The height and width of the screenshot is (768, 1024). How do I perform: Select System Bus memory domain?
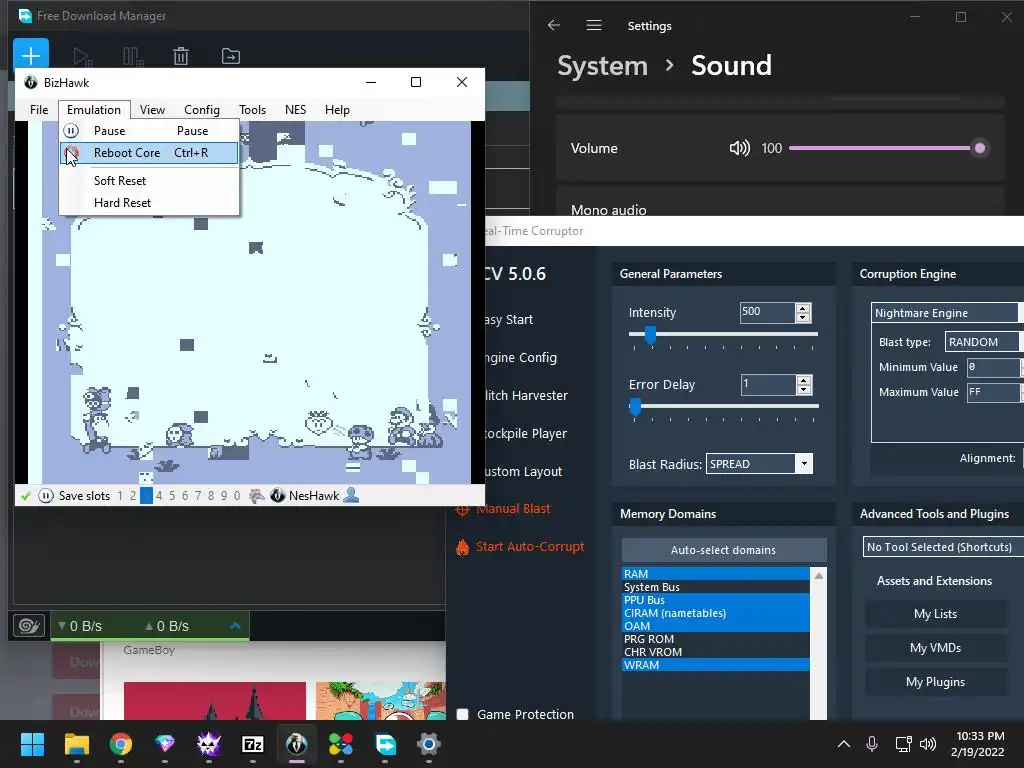[716, 586]
